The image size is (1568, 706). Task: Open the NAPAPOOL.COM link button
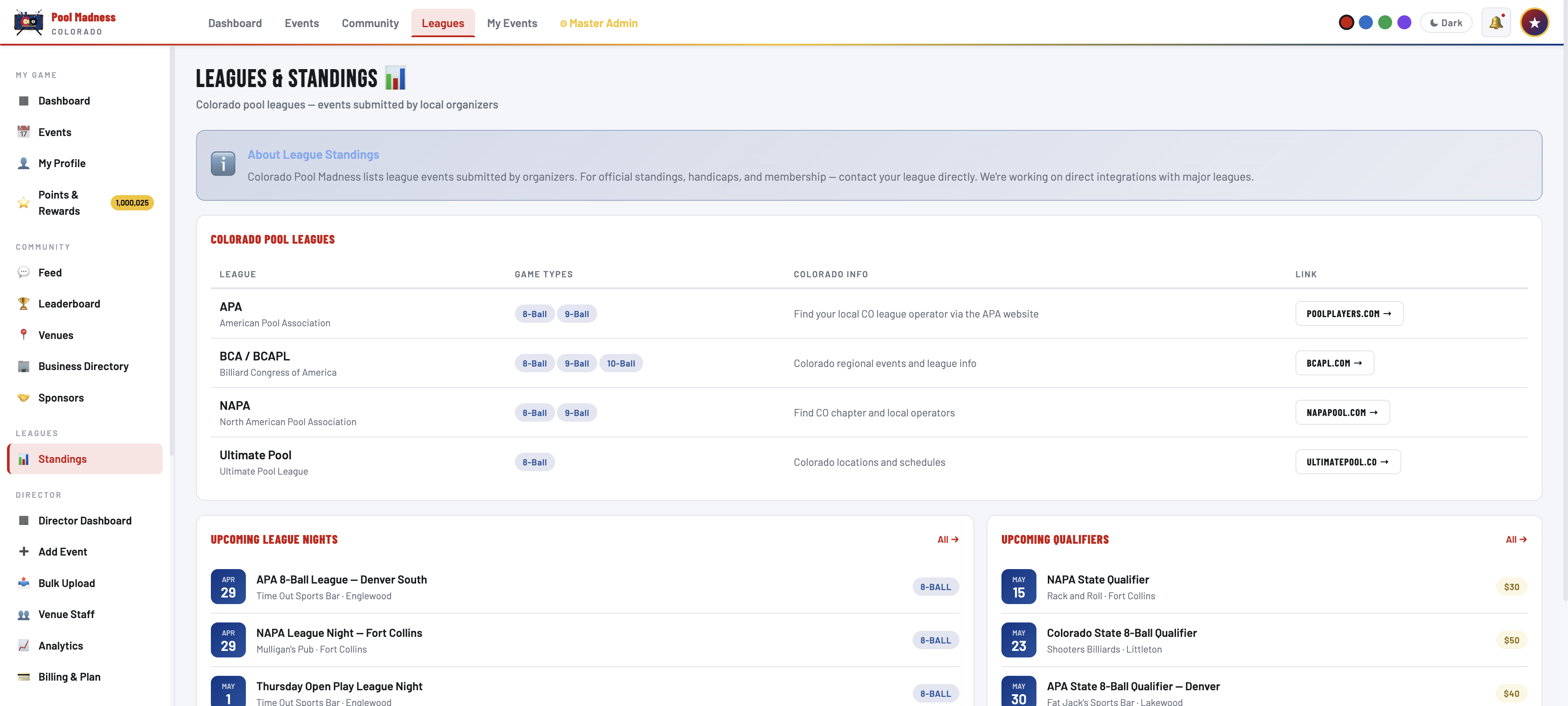(1342, 412)
